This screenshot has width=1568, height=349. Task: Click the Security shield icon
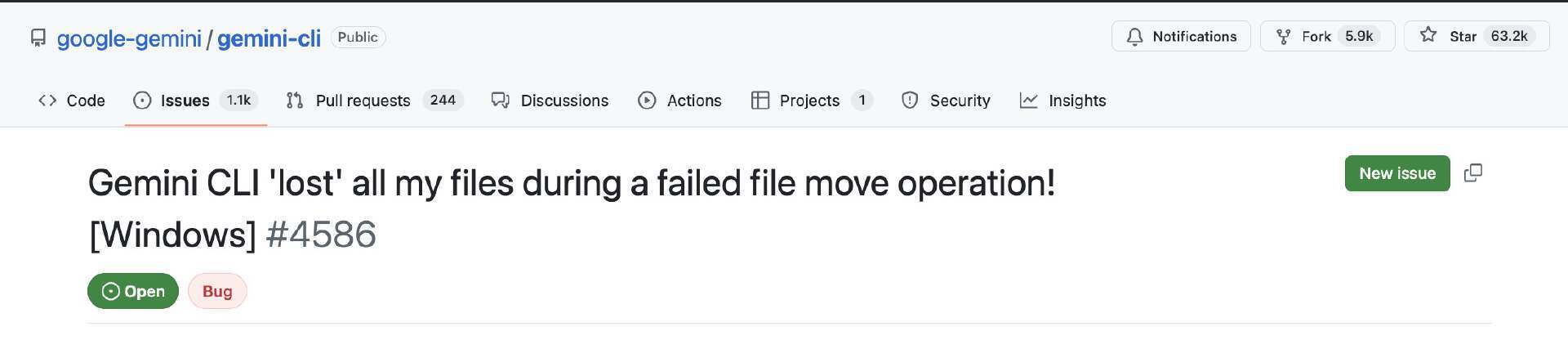pos(910,101)
